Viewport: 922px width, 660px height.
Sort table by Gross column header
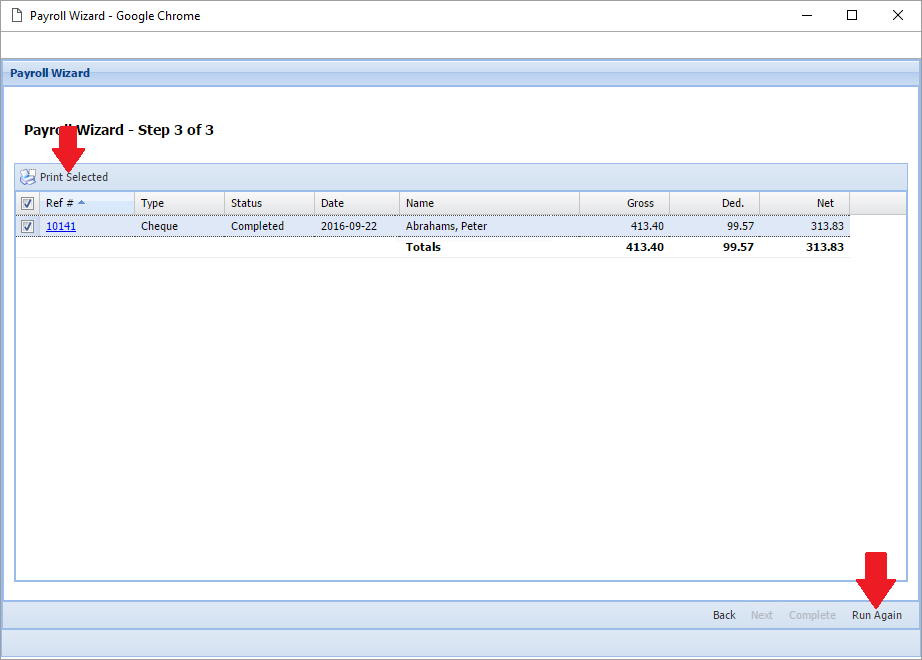coord(624,203)
